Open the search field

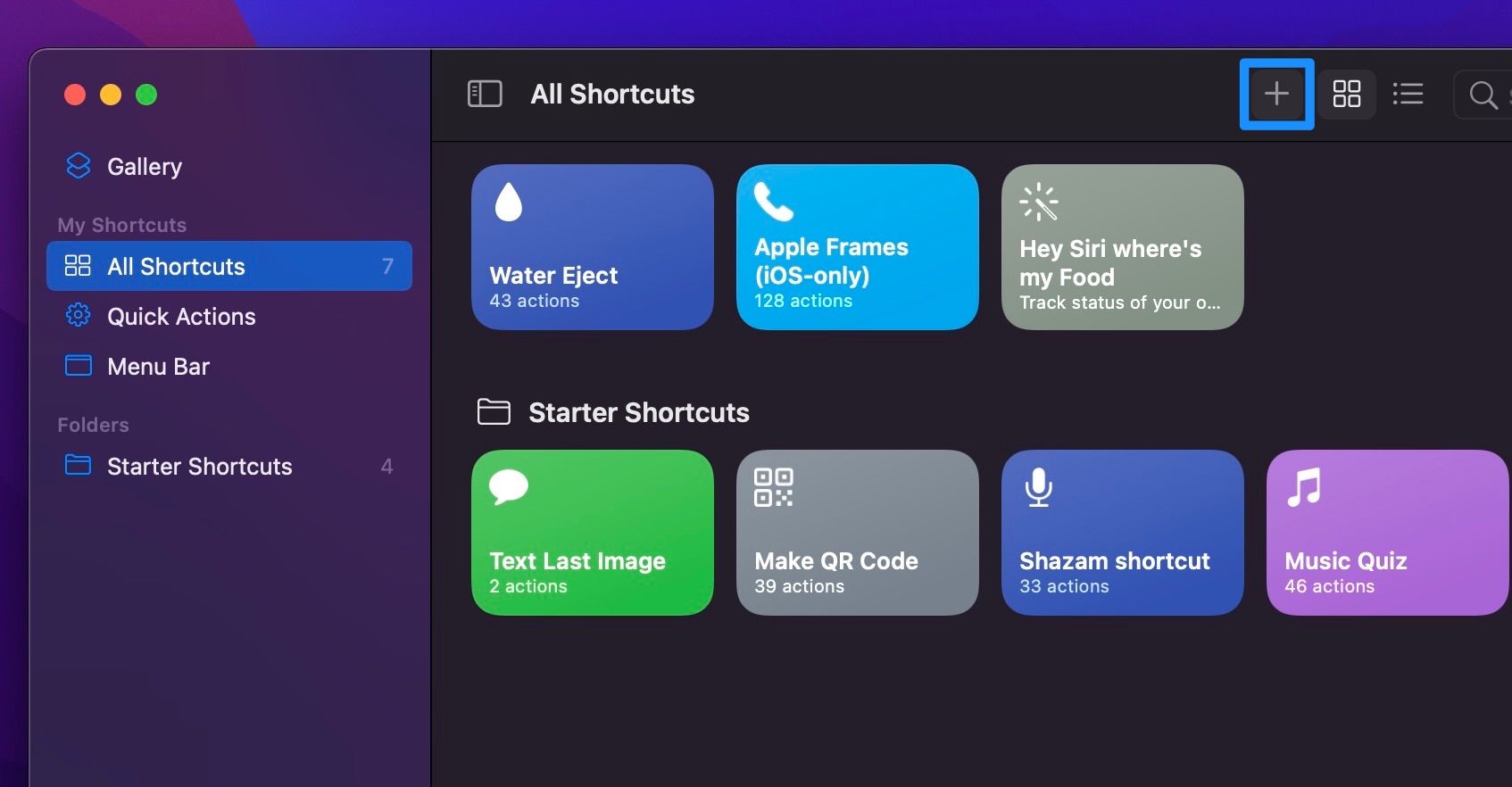point(1483,95)
